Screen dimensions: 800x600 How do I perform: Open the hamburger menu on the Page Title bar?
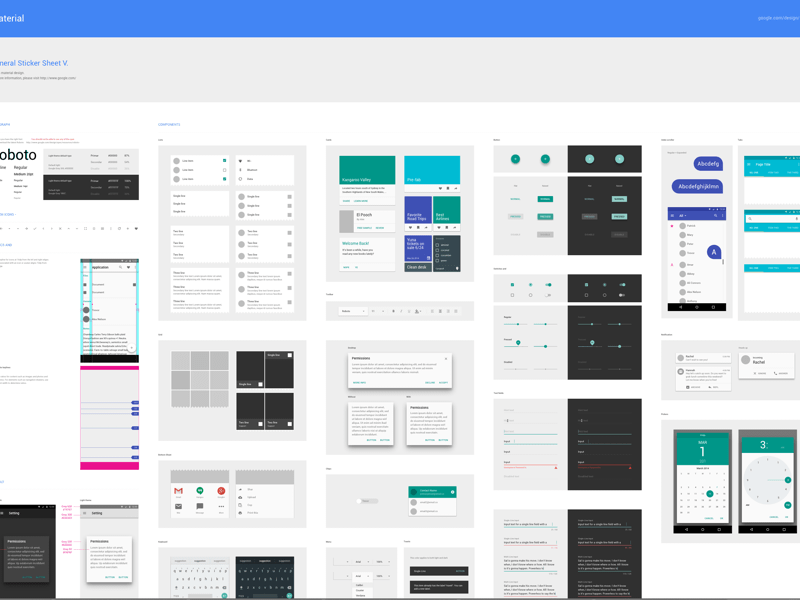749,162
